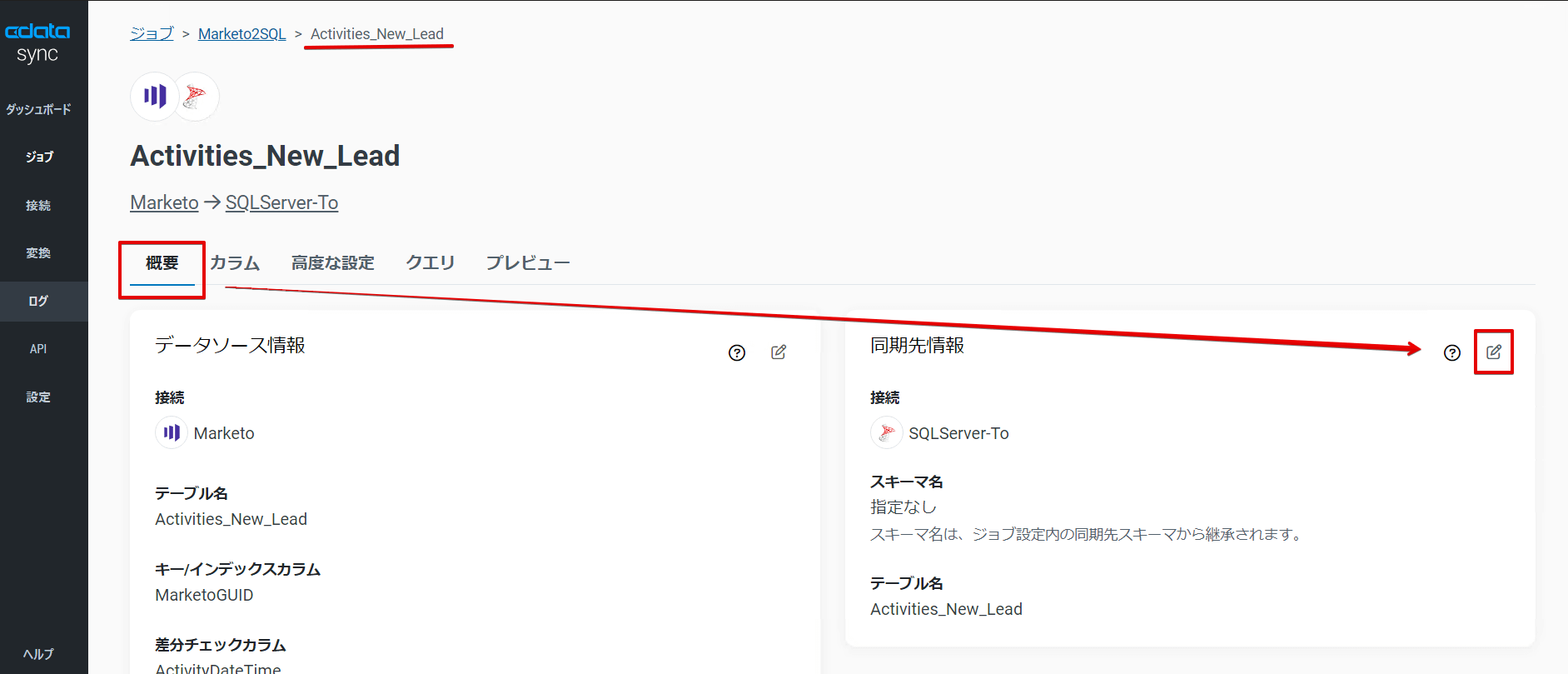Screen dimensions: 1568x674
Task: Click the Activities_New_Lead page heading
Action: (x=265, y=156)
